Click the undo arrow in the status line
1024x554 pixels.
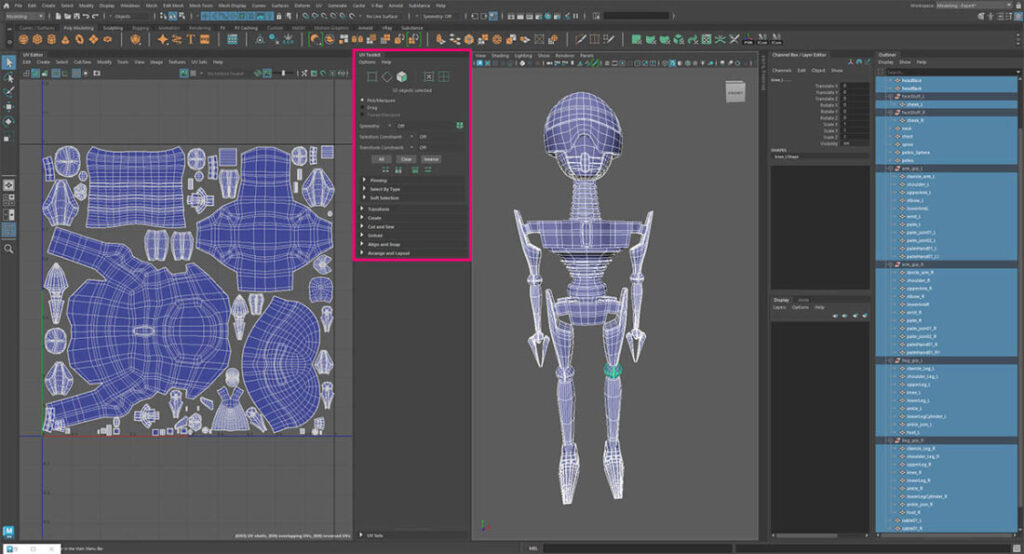pyautogui.click(x=86, y=16)
